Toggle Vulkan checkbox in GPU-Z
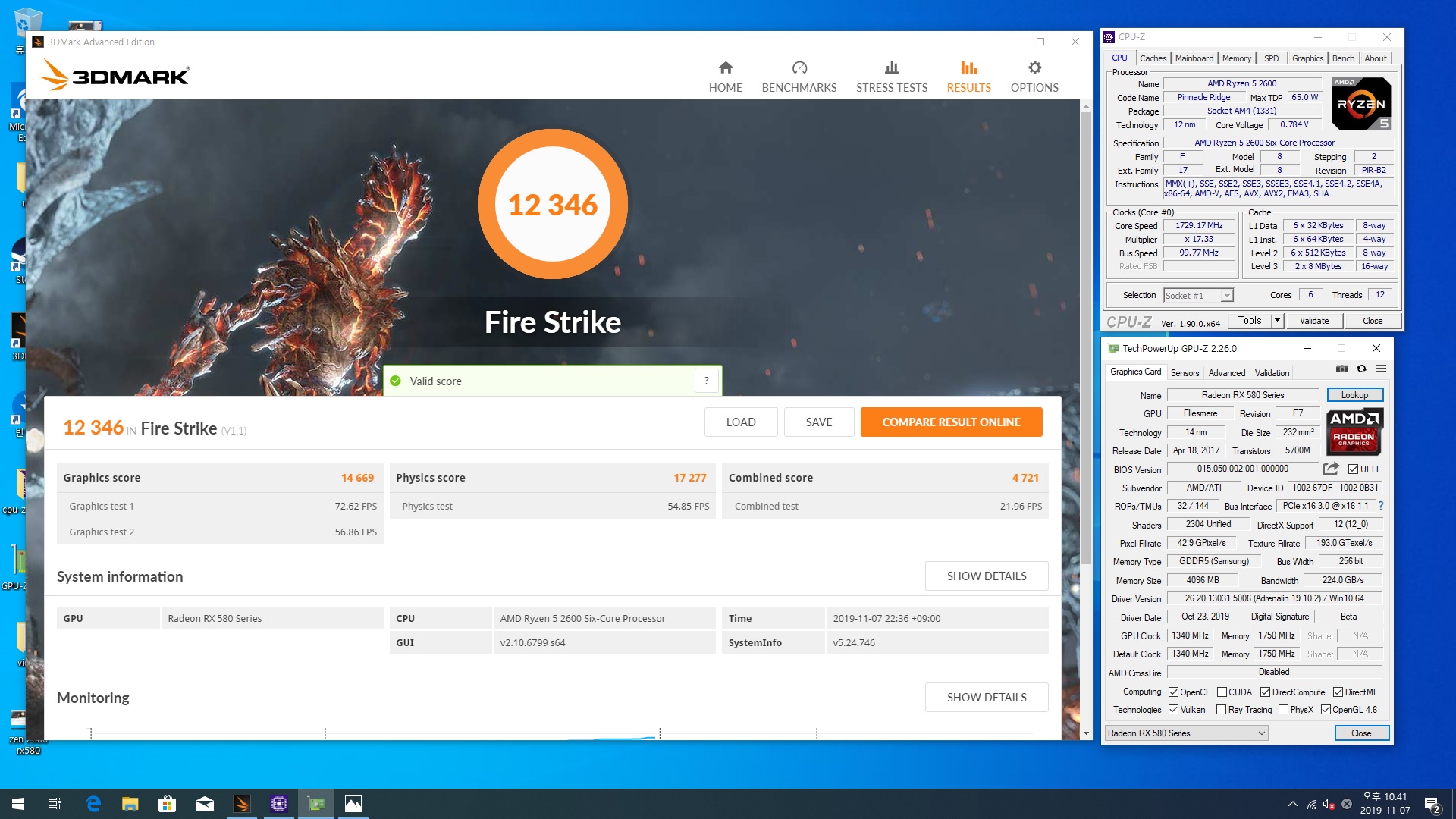 point(1174,710)
